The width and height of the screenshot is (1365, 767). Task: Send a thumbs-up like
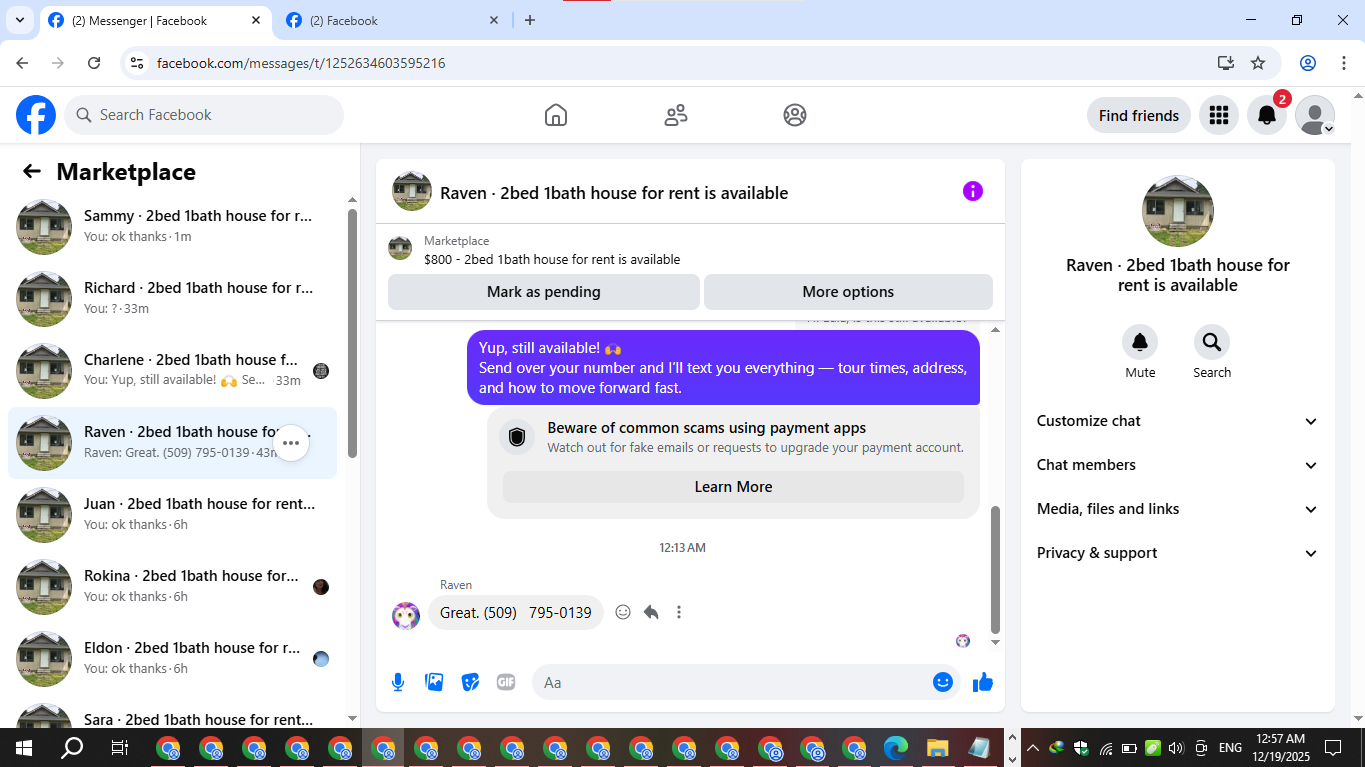tap(983, 682)
